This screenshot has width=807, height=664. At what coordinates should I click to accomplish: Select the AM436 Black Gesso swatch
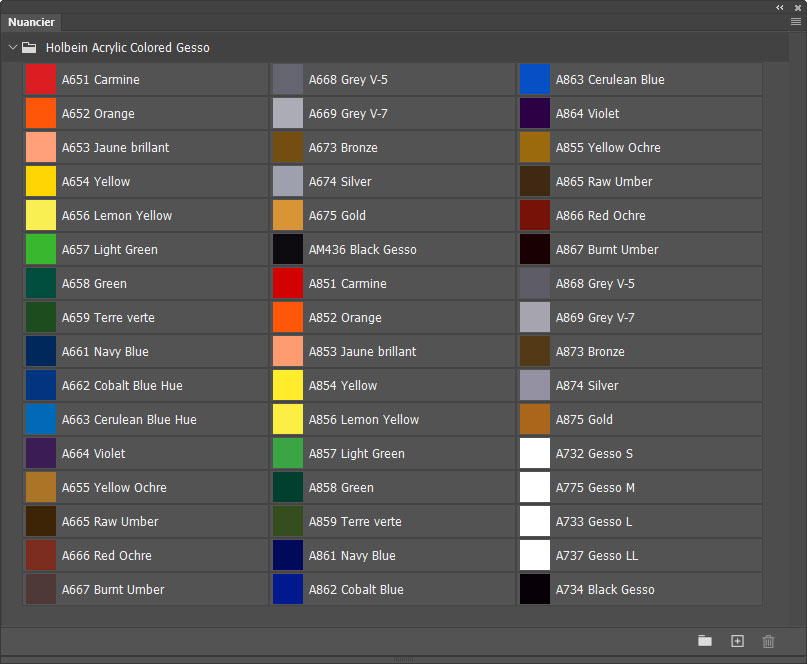(288, 250)
